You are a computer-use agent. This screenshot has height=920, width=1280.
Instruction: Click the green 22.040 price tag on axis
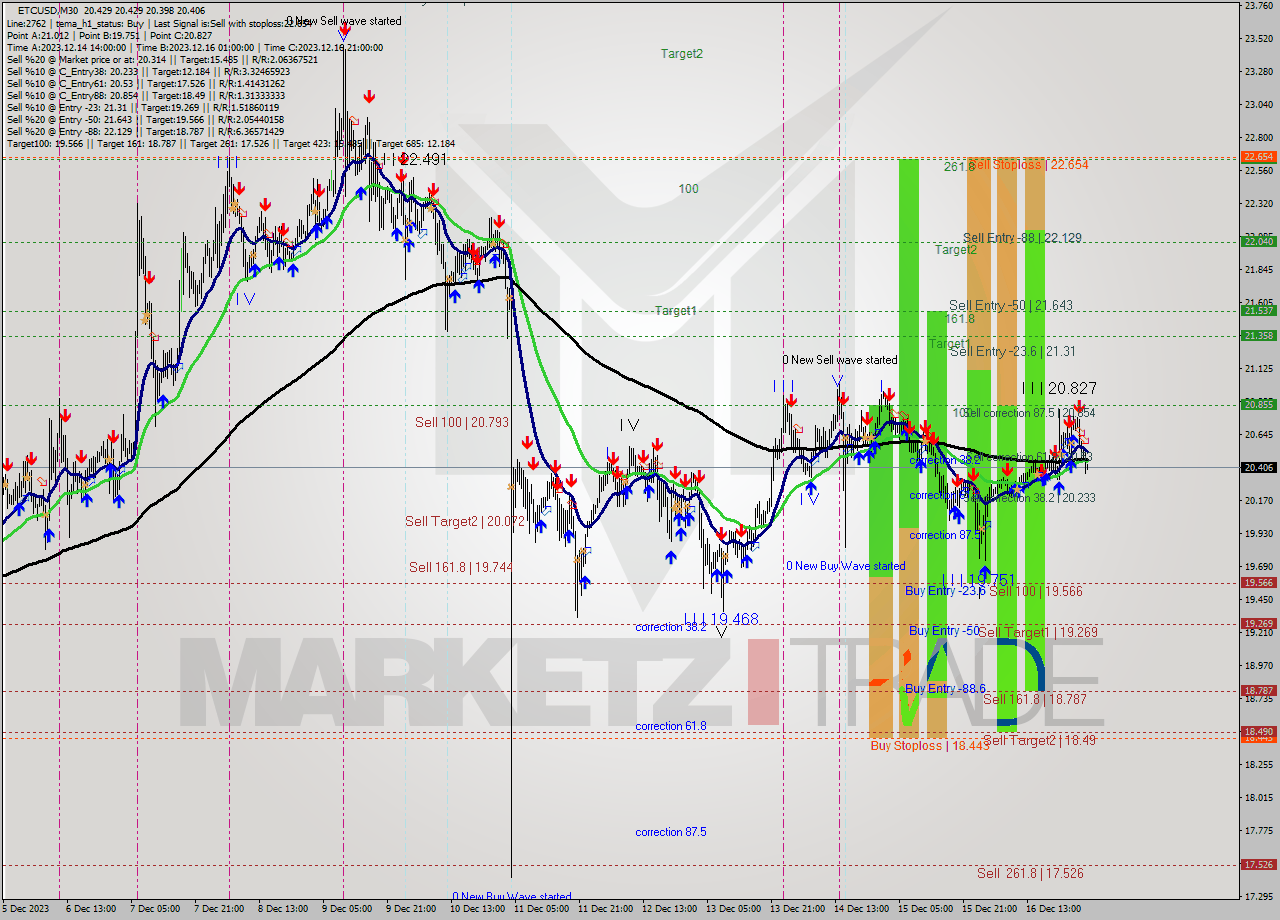(x=1258, y=241)
